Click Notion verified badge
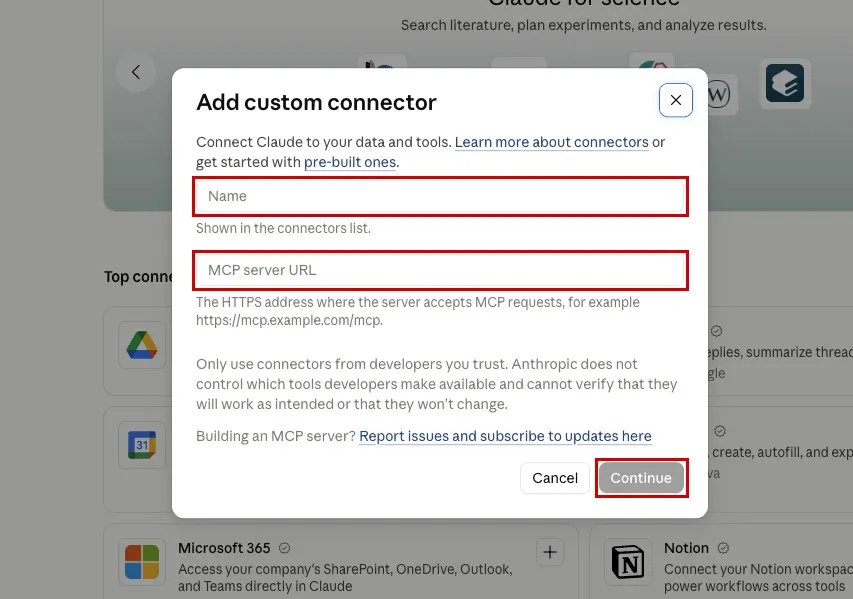This screenshot has height=599, width=853. point(723,548)
